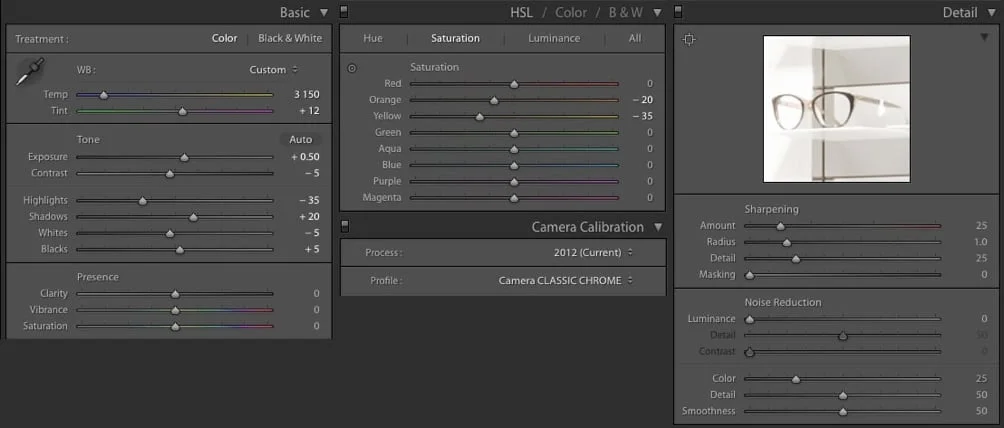This screenshot has width=1004, height=428.
Task: Click the Temp value 3 150
Action: pos(307,94)
